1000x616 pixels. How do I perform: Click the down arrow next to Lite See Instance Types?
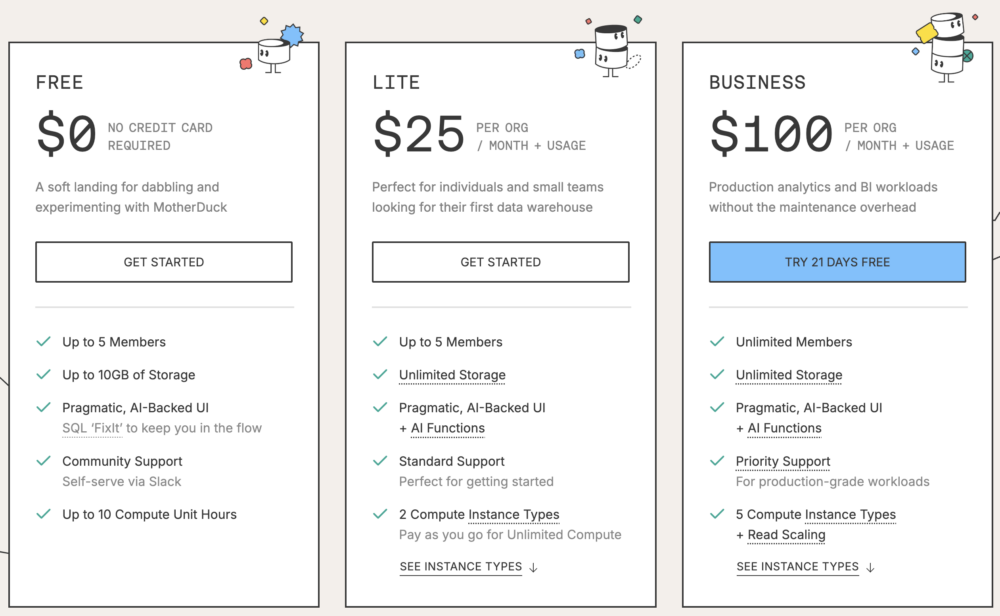533,567
